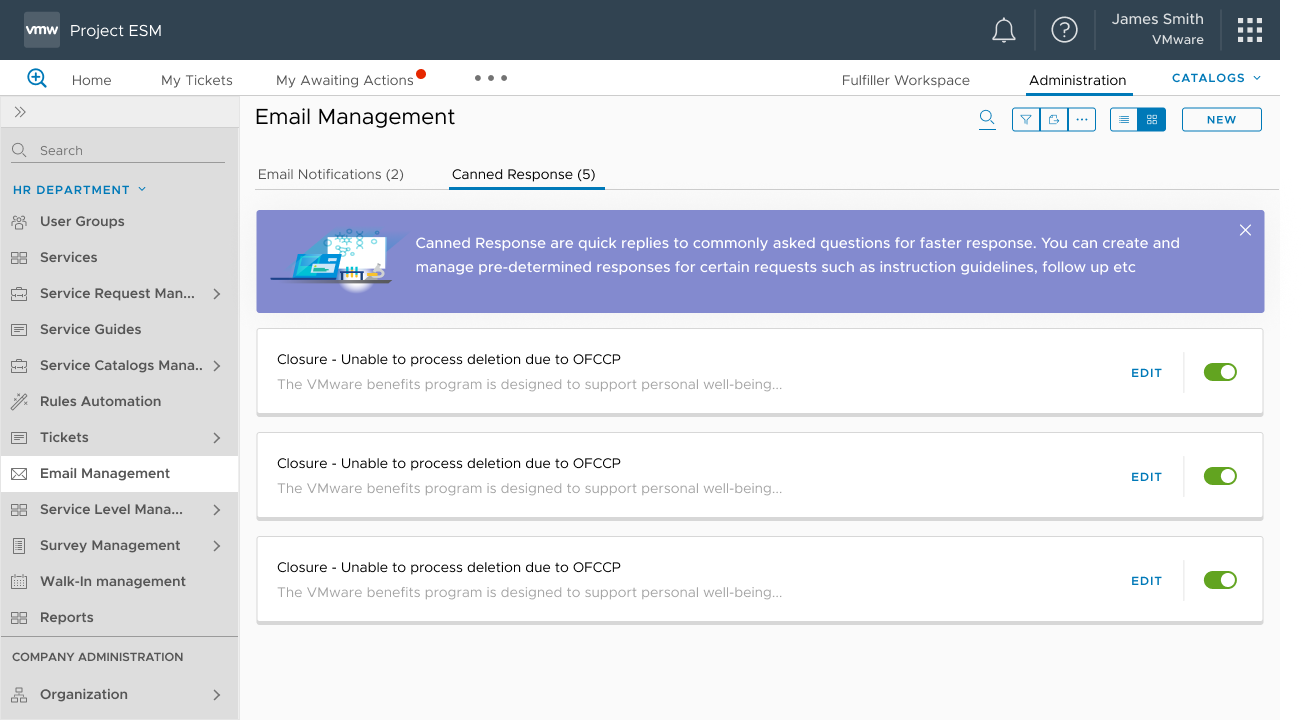Click the notification bell icon

tap(1004, 29)
